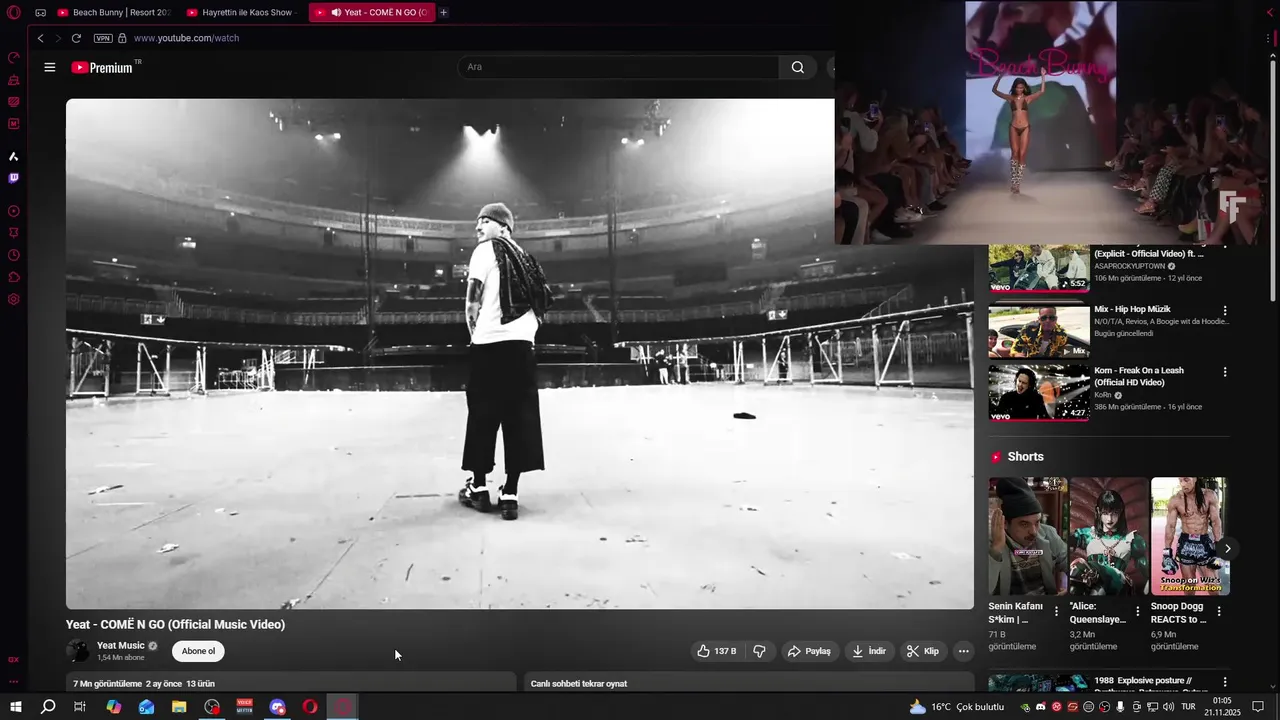Open the sidebar player icon
Viewport: 1280px width, 720px height.
[x=14, y=211]
